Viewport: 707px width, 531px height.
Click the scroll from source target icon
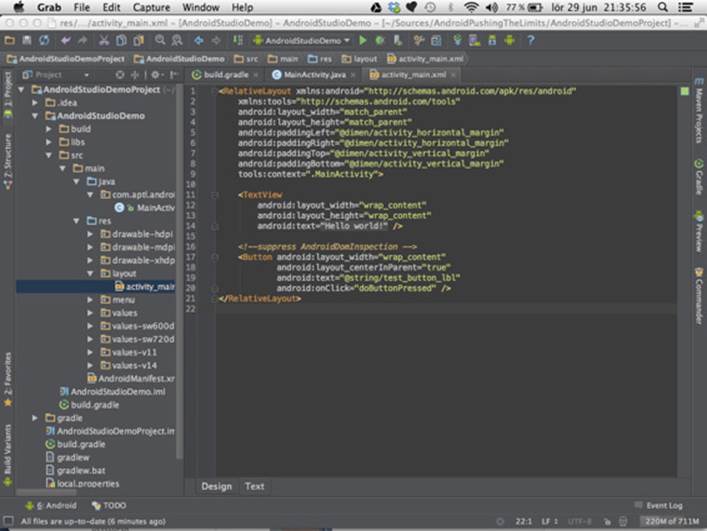(x=119, y=75)
